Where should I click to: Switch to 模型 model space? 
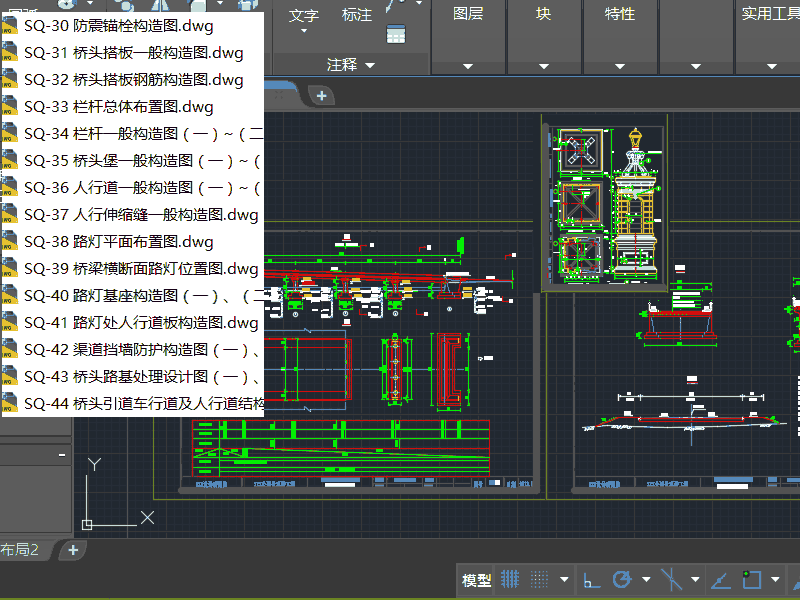click(476, 580)
